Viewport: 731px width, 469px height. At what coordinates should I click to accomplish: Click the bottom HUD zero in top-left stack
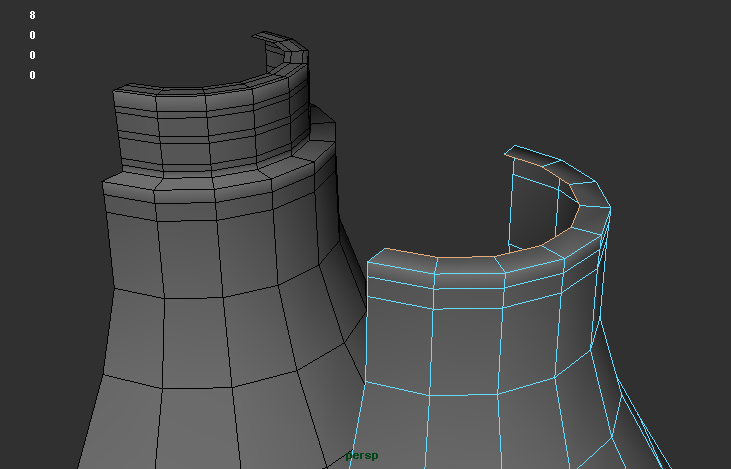coord(32,75)
